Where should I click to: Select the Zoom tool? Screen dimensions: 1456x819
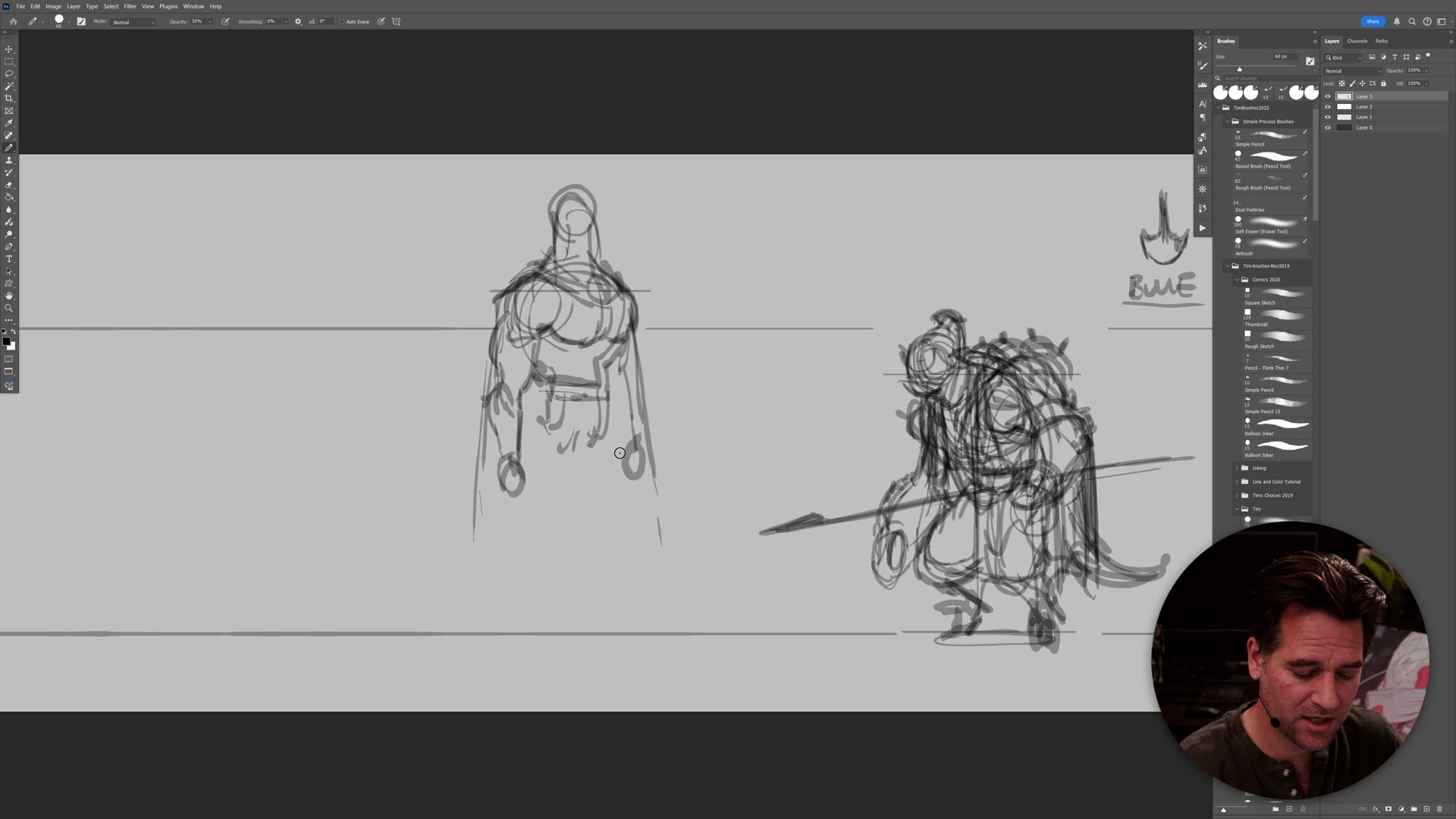(x=9, y=308)
